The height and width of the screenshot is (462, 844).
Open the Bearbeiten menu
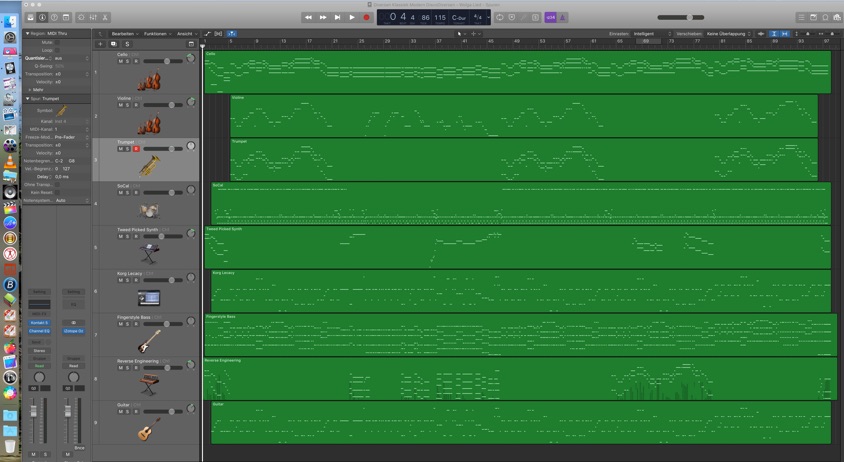(x=125, y=33)
